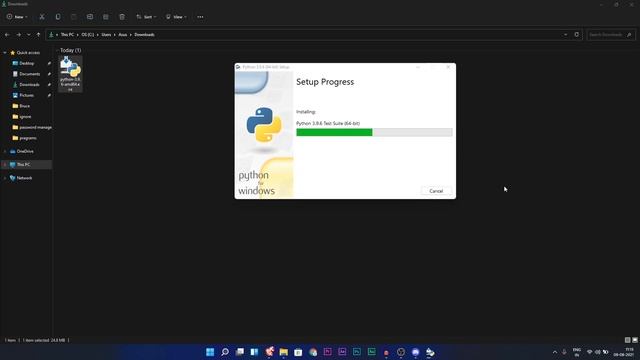
Task: Open OBS Studio from the taskbar
Action: pos(401,352)
